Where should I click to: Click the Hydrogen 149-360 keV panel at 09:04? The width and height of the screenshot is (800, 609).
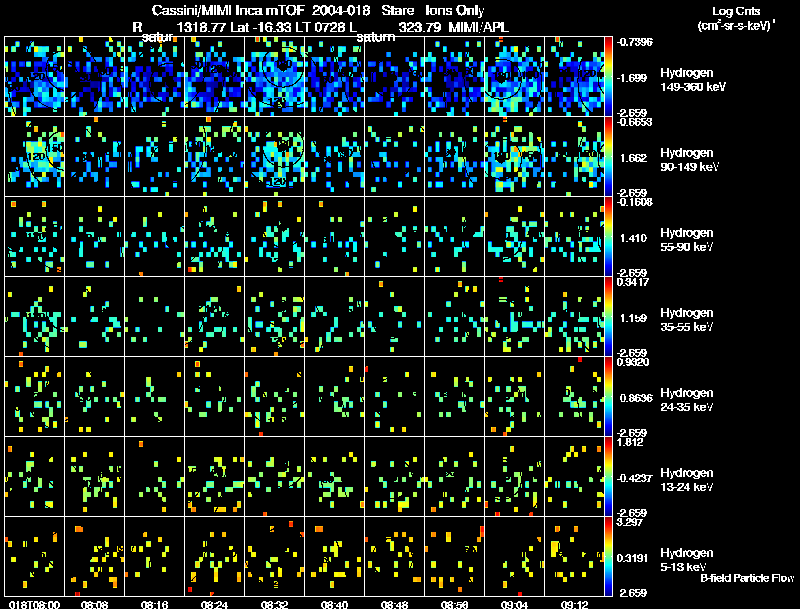[x=515, y=77]
